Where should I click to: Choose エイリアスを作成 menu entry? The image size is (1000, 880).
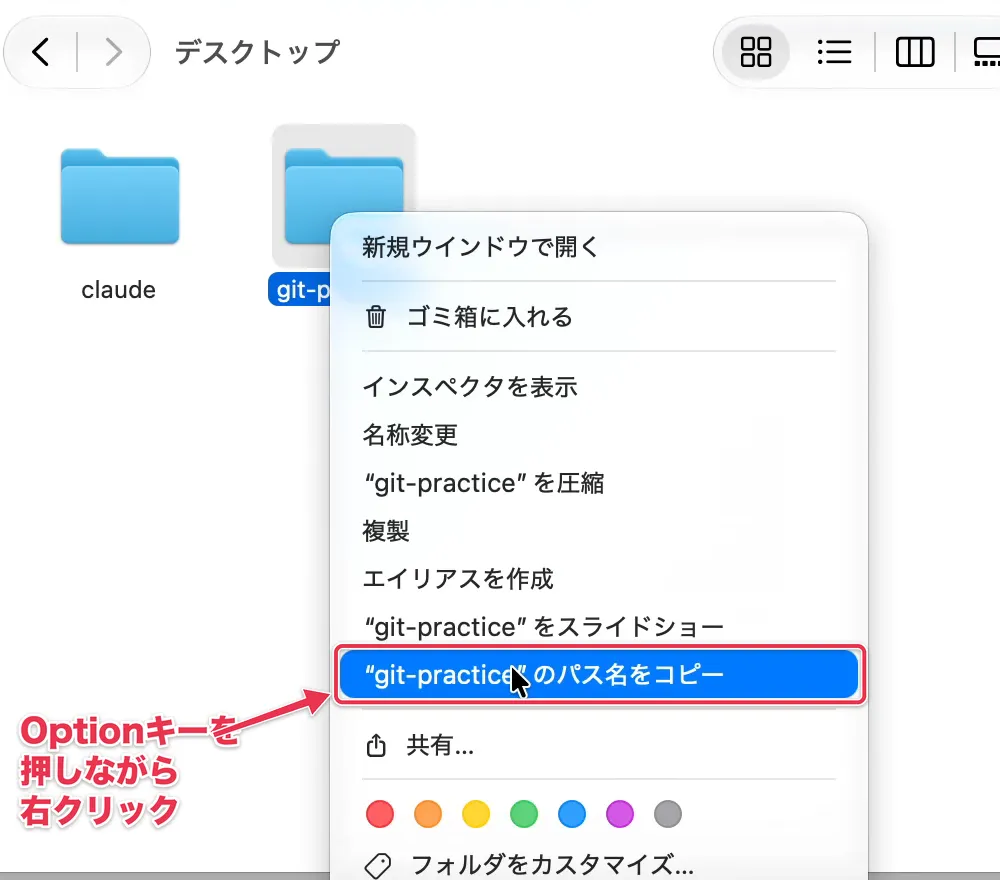point(599,578)
